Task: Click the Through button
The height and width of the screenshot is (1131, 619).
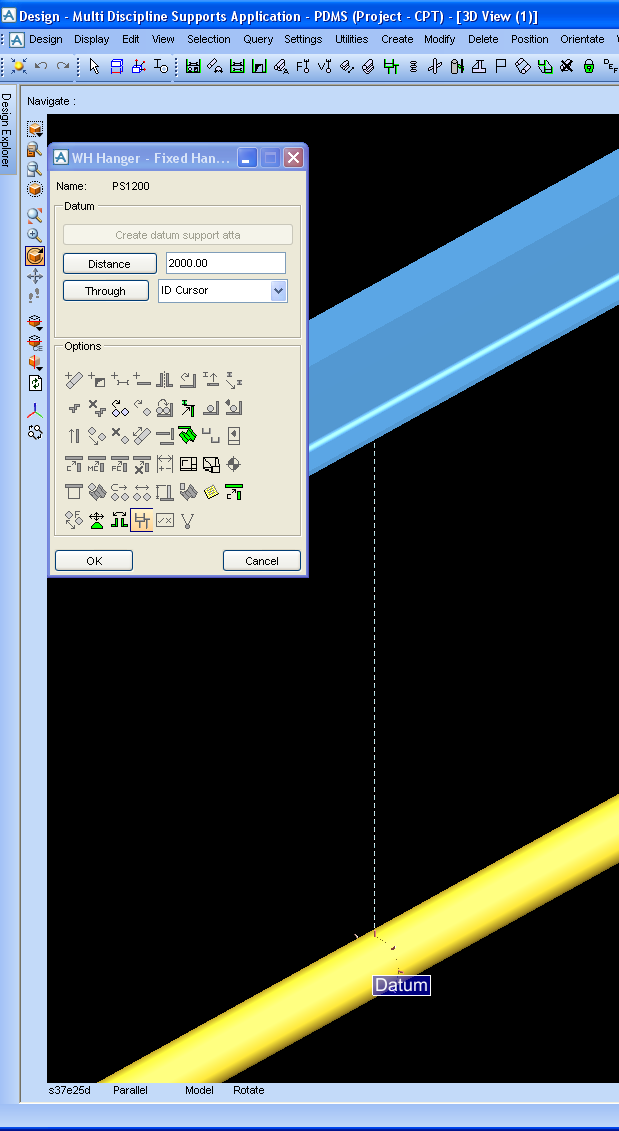Action: pyautogui.click(x=105, y=291)
